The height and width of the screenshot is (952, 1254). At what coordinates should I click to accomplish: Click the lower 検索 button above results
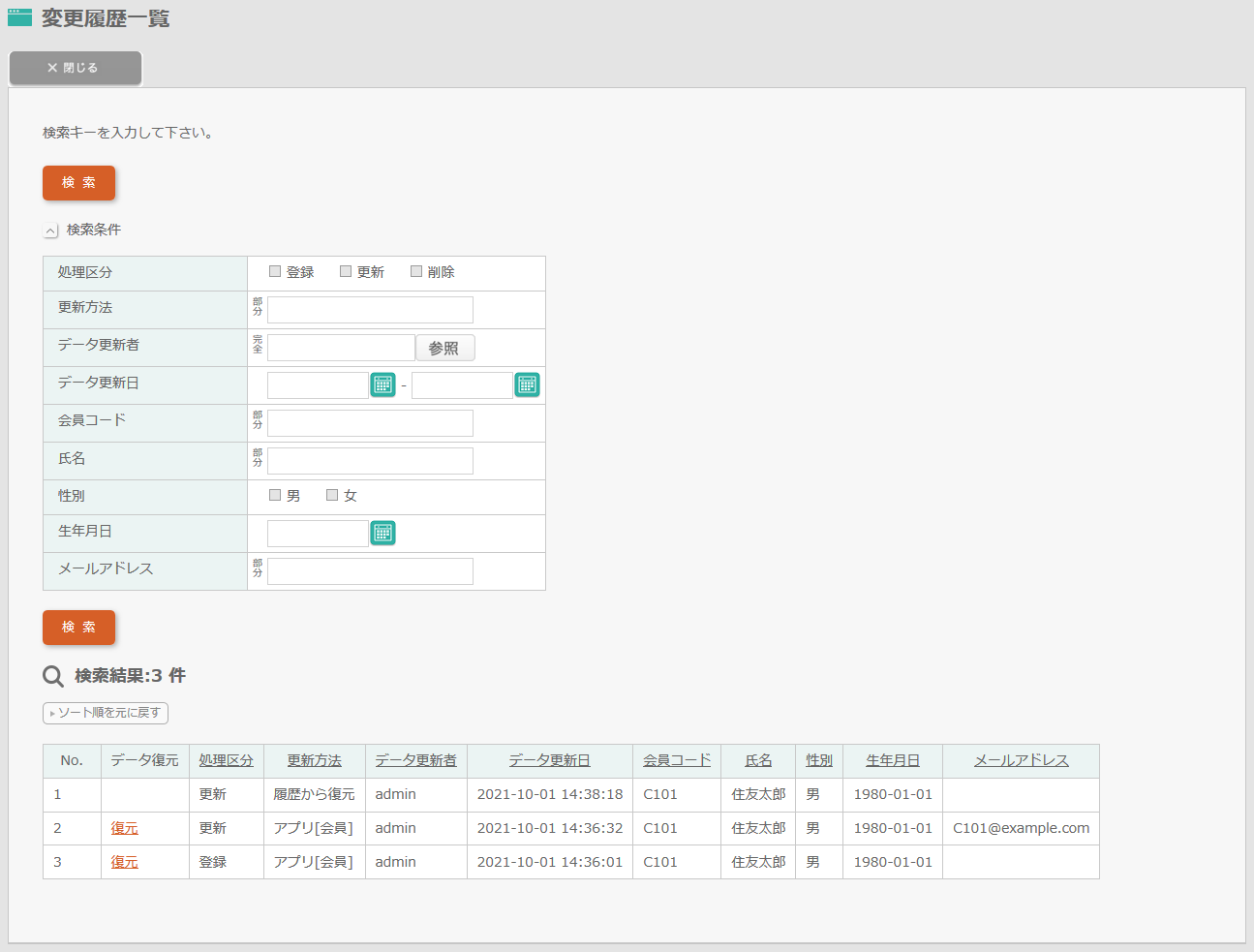click(x=78, y=627)
